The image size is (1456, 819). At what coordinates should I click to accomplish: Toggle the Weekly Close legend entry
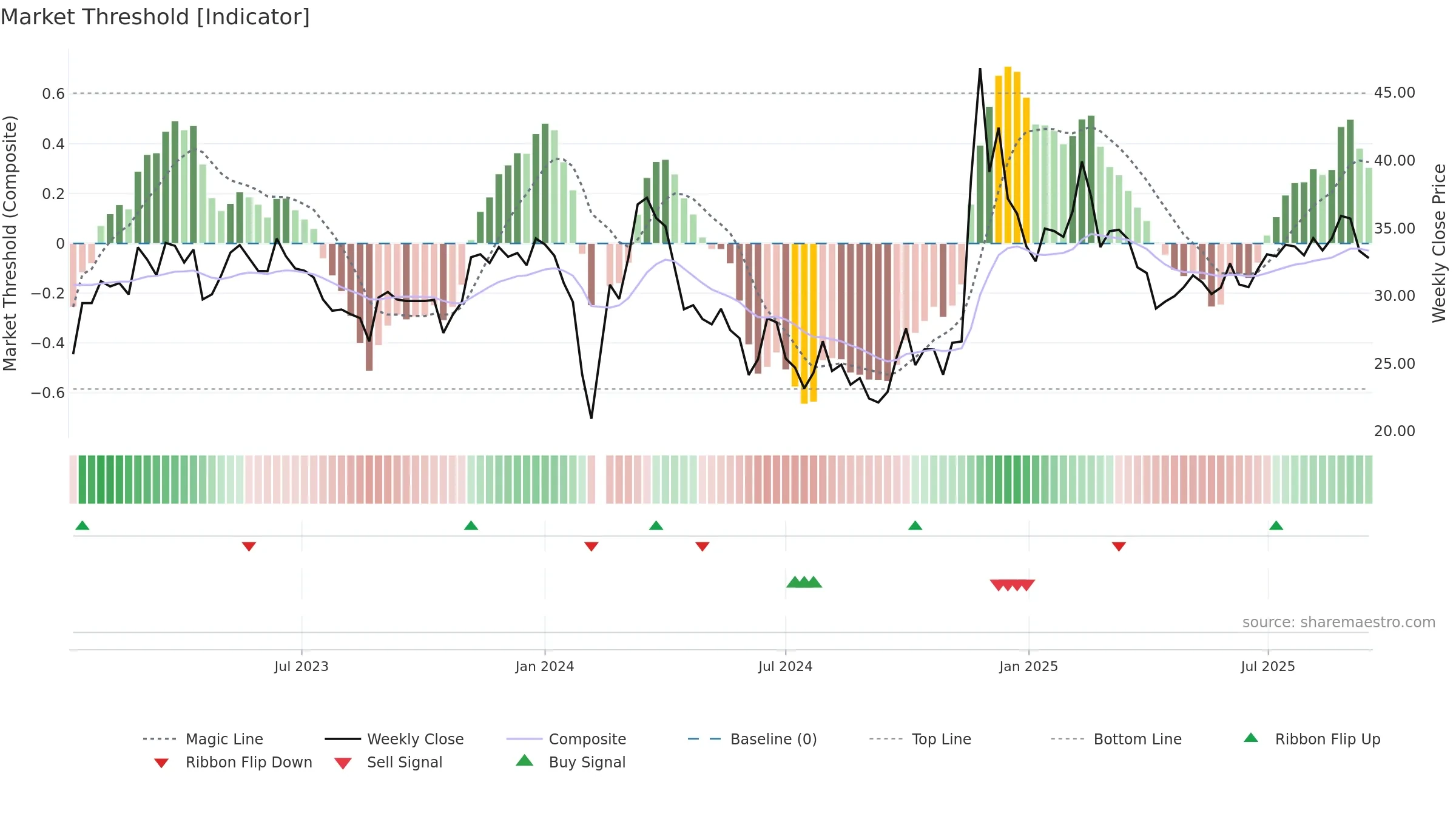click(x=394, y=739)
